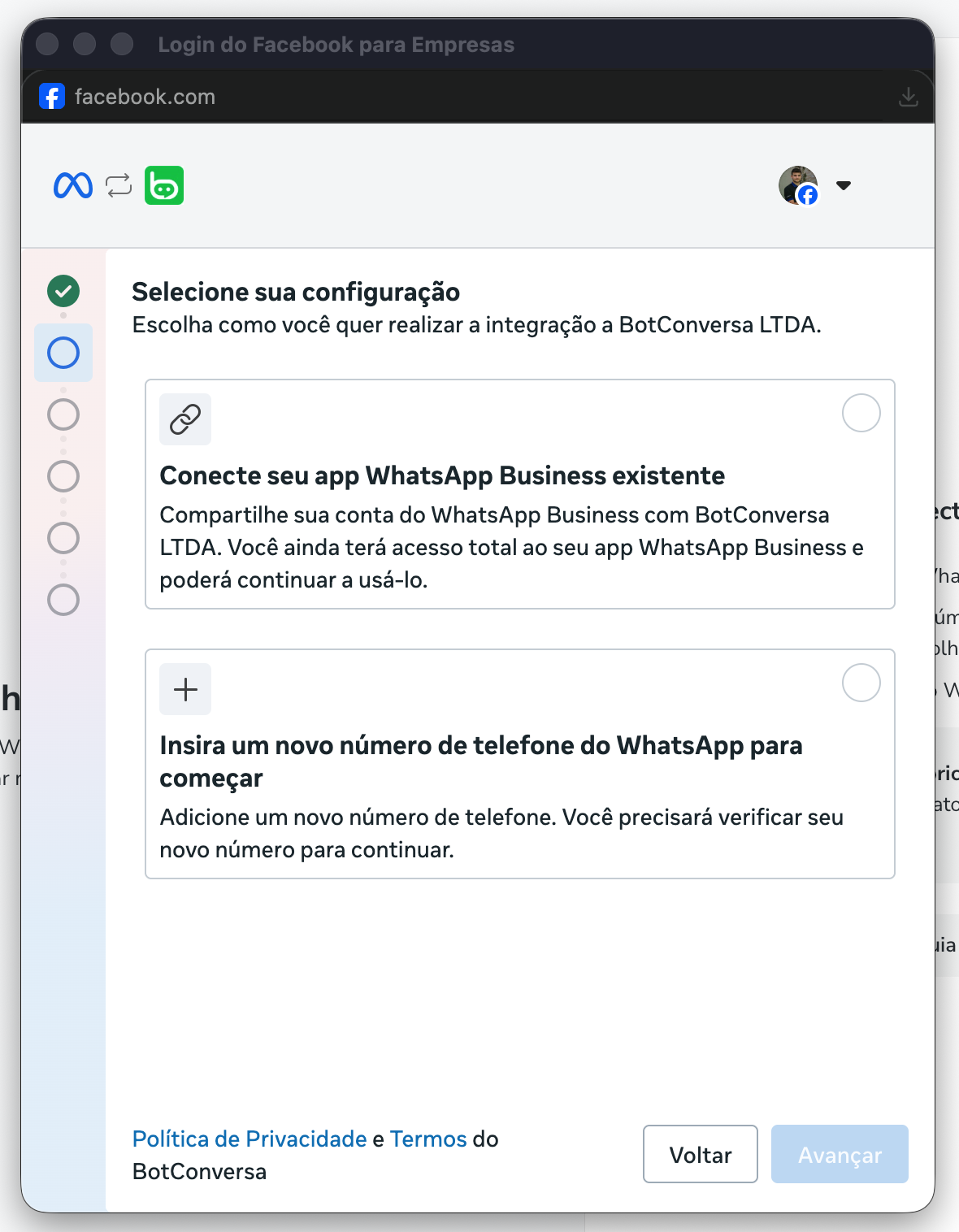The image size is (959, 1232).
Task: Click the Facebook favicon in address bar
Action: [52, 97]
